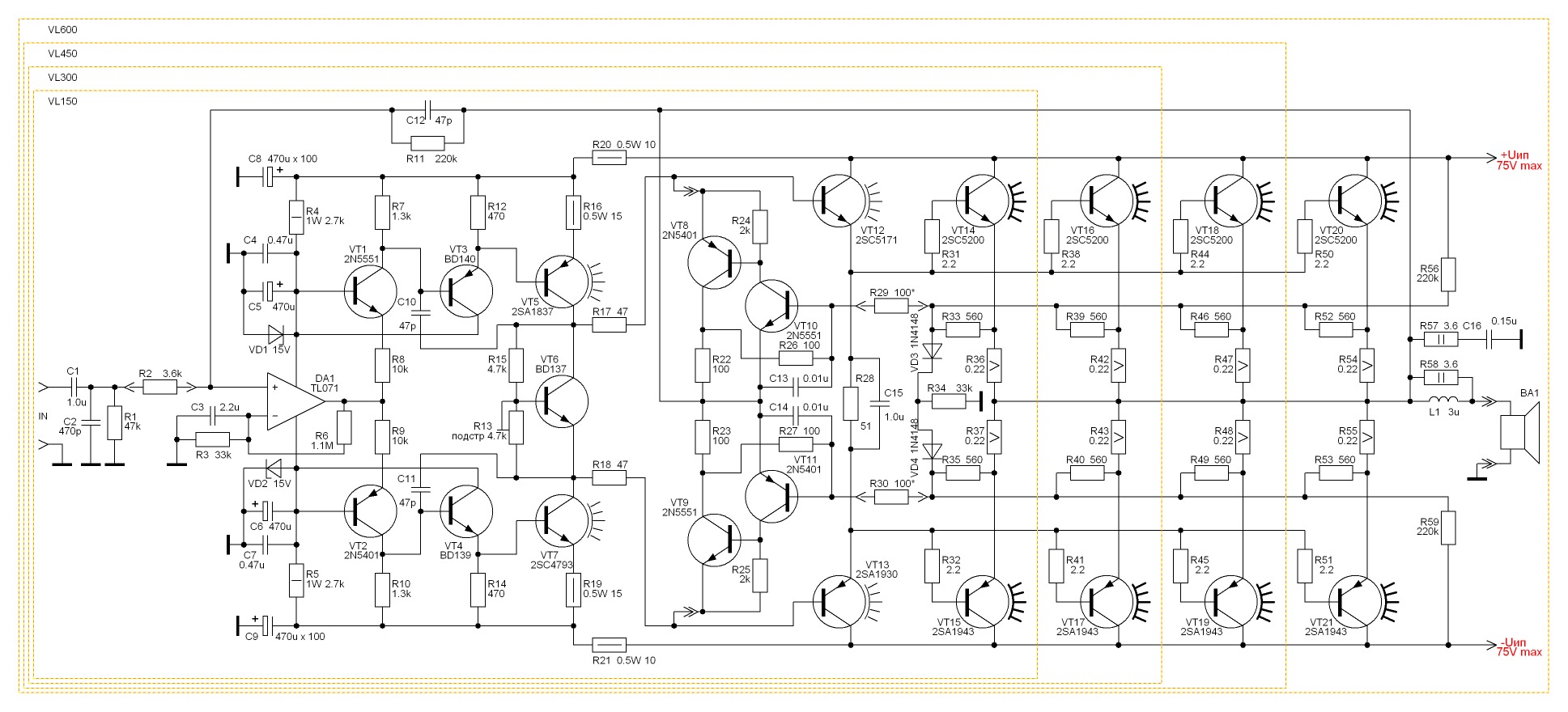
Task: Select the C12 47p capacitor
Action: (x=427, y=110)
